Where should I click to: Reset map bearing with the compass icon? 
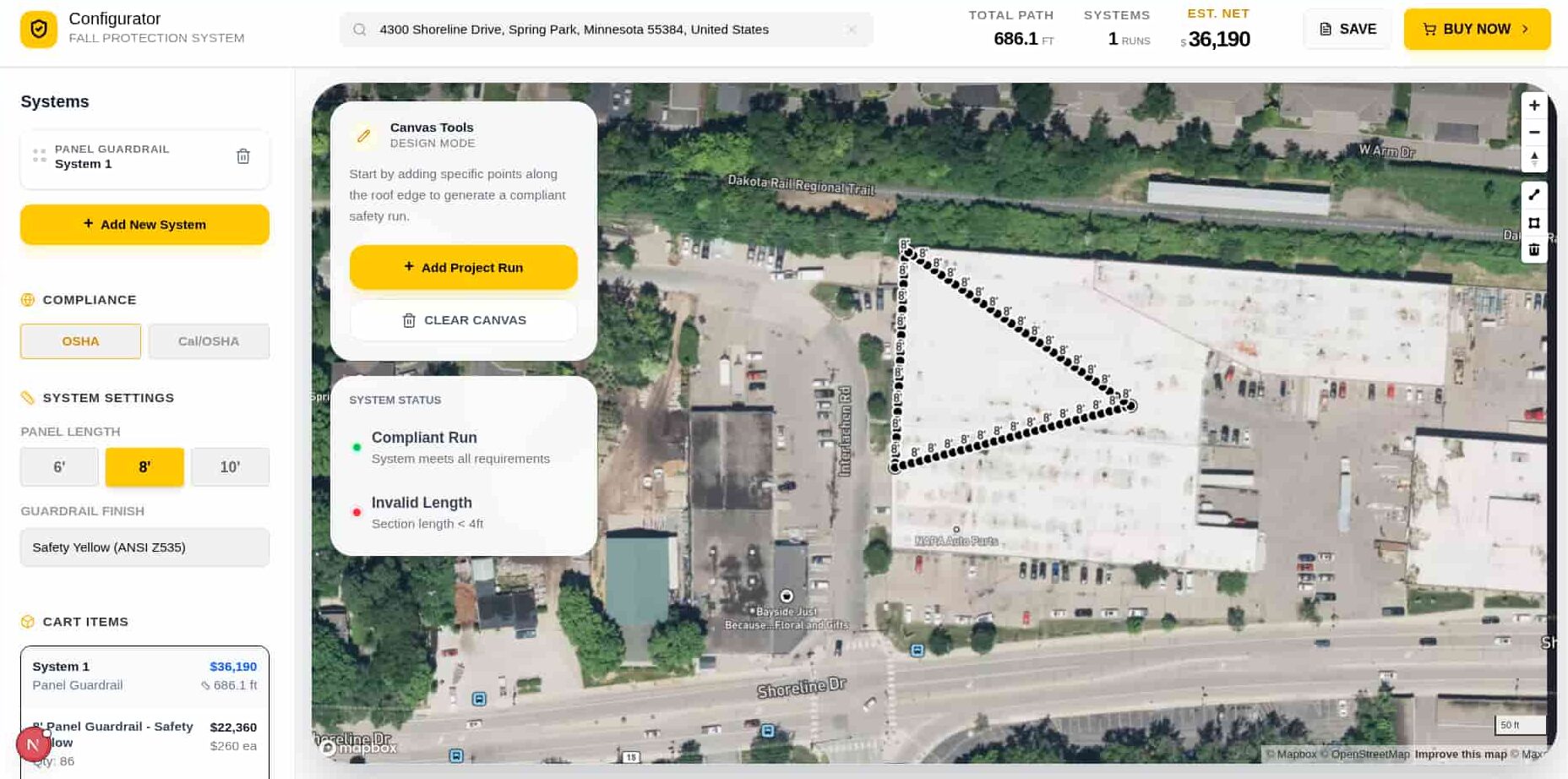[x=1534, y=159]
